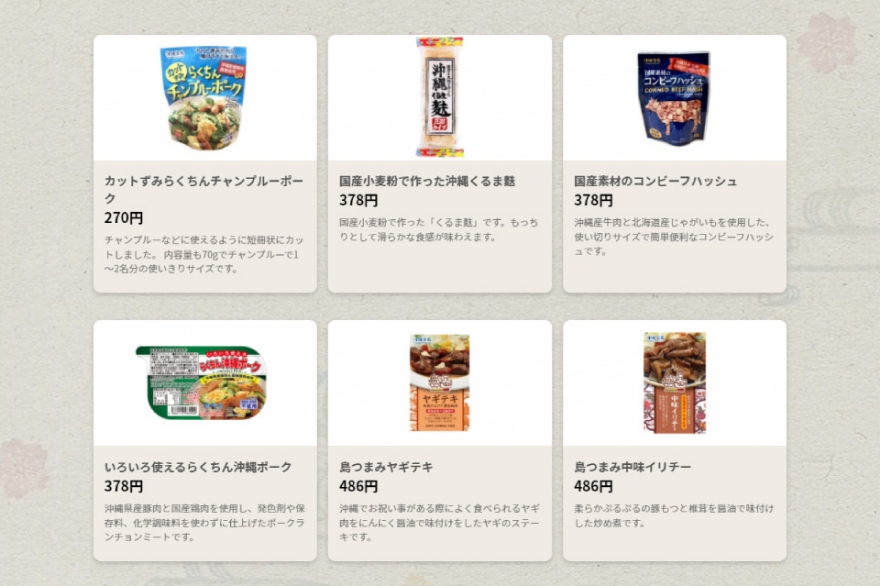
Task: Open the 国産小麦粉で作った沖縄くるま麩 title link
Action: 427,181
